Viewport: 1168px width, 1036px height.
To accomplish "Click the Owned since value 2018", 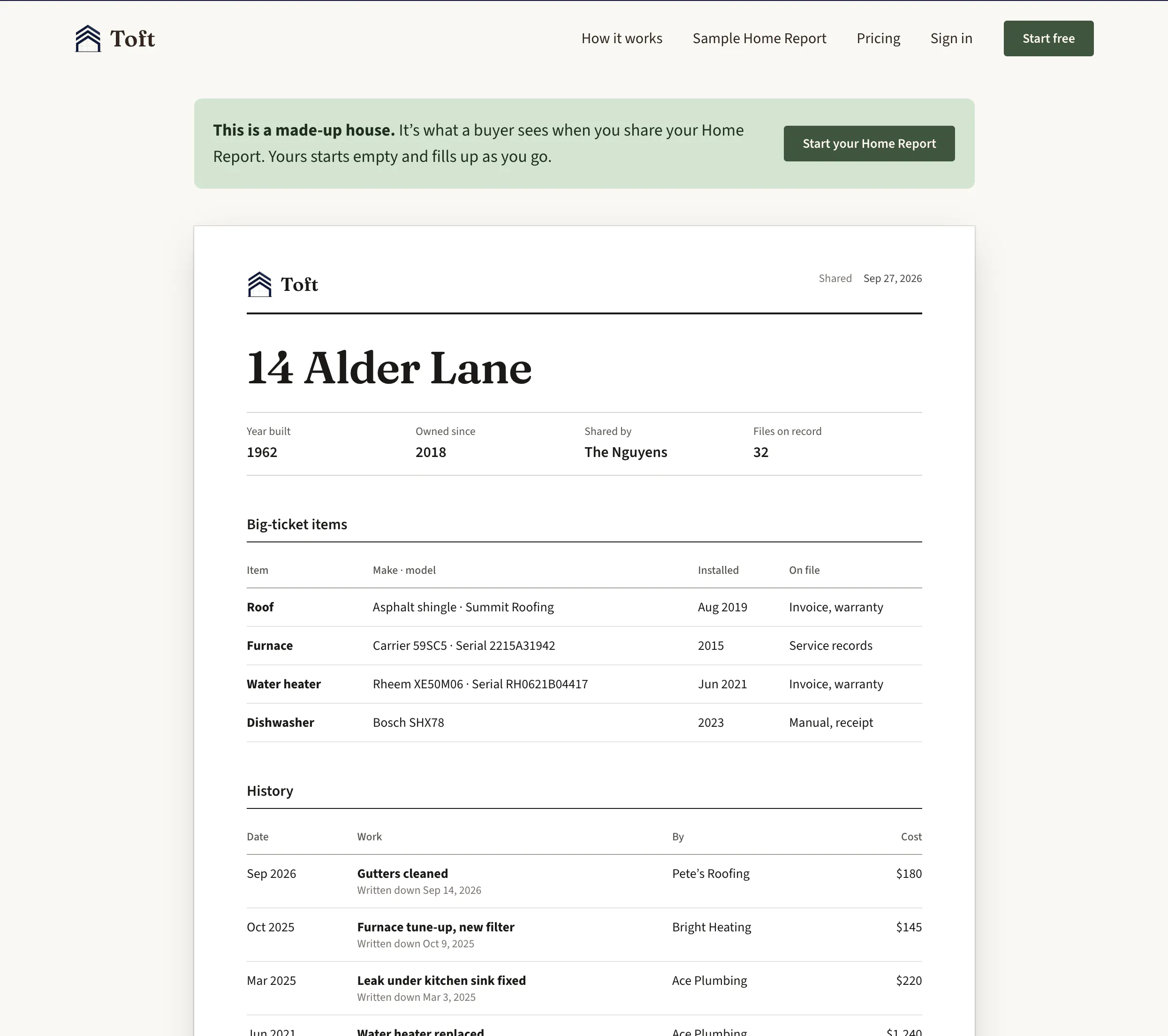I will click(430, 452).
